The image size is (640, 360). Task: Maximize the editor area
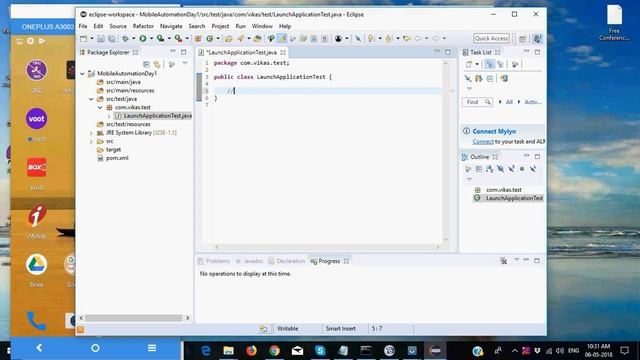click(448, 52)
